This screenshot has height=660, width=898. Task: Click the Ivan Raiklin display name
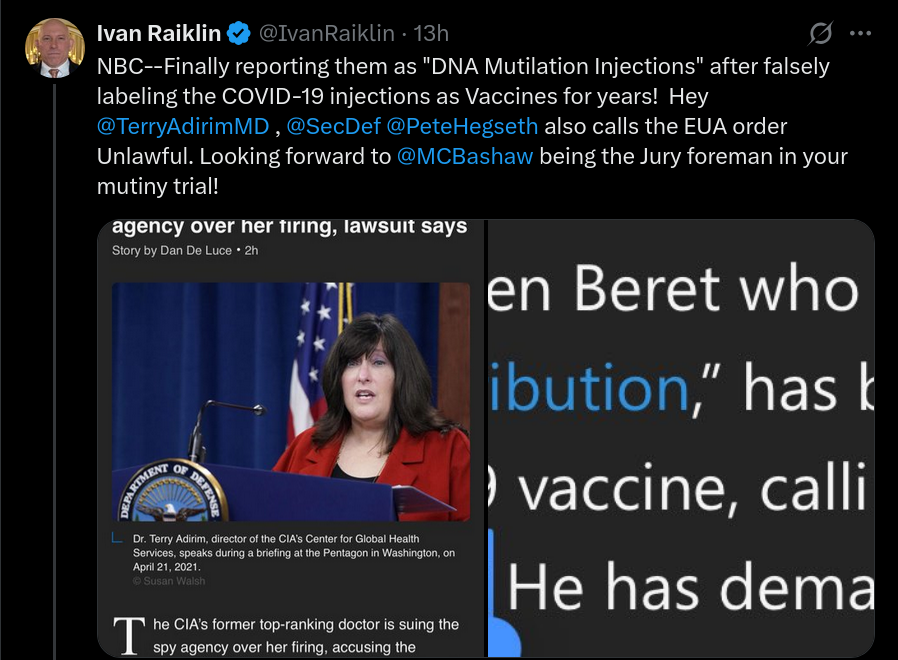point(159,33)
